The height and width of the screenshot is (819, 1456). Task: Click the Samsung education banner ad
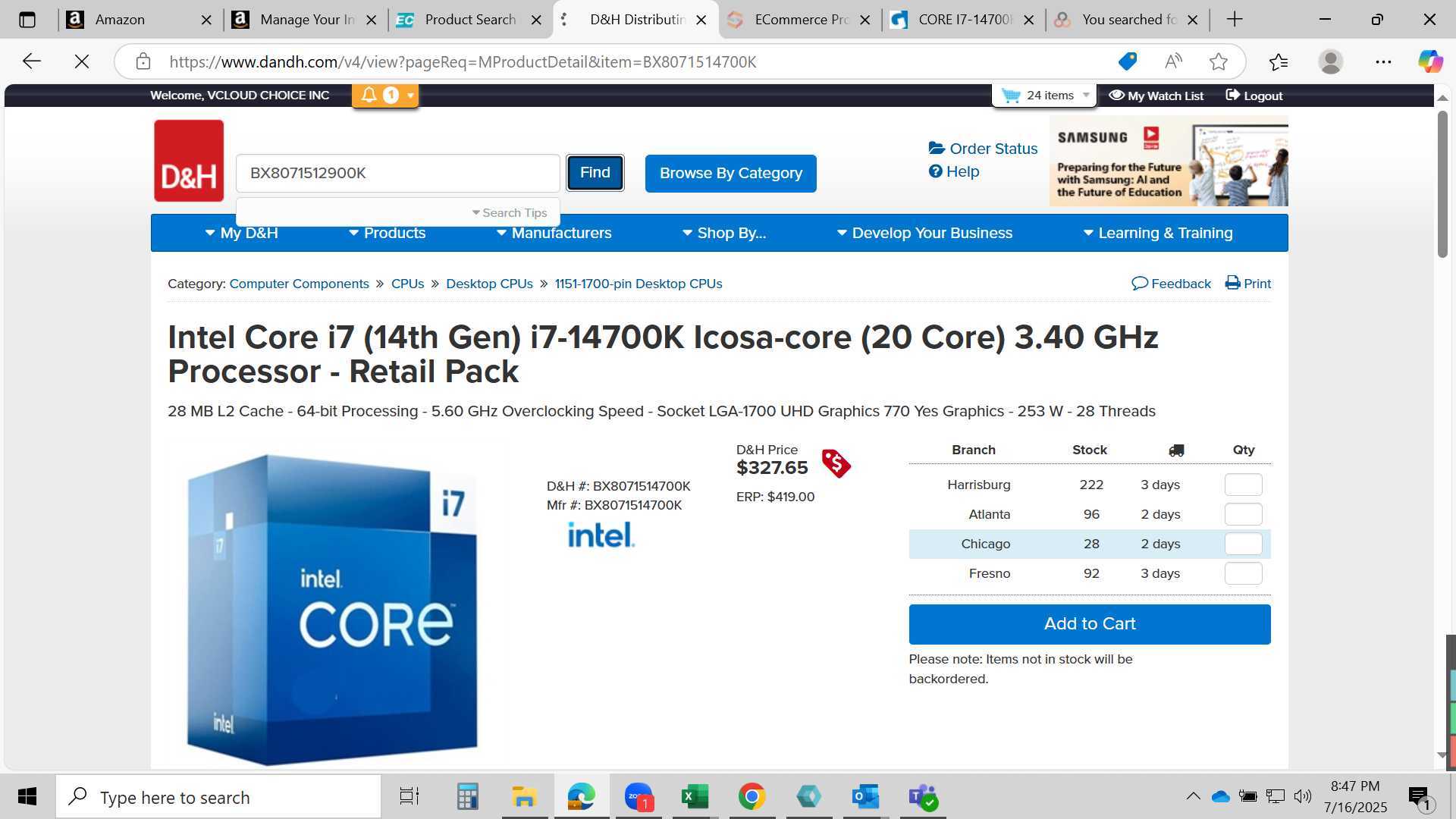(x=1169, y=162)
